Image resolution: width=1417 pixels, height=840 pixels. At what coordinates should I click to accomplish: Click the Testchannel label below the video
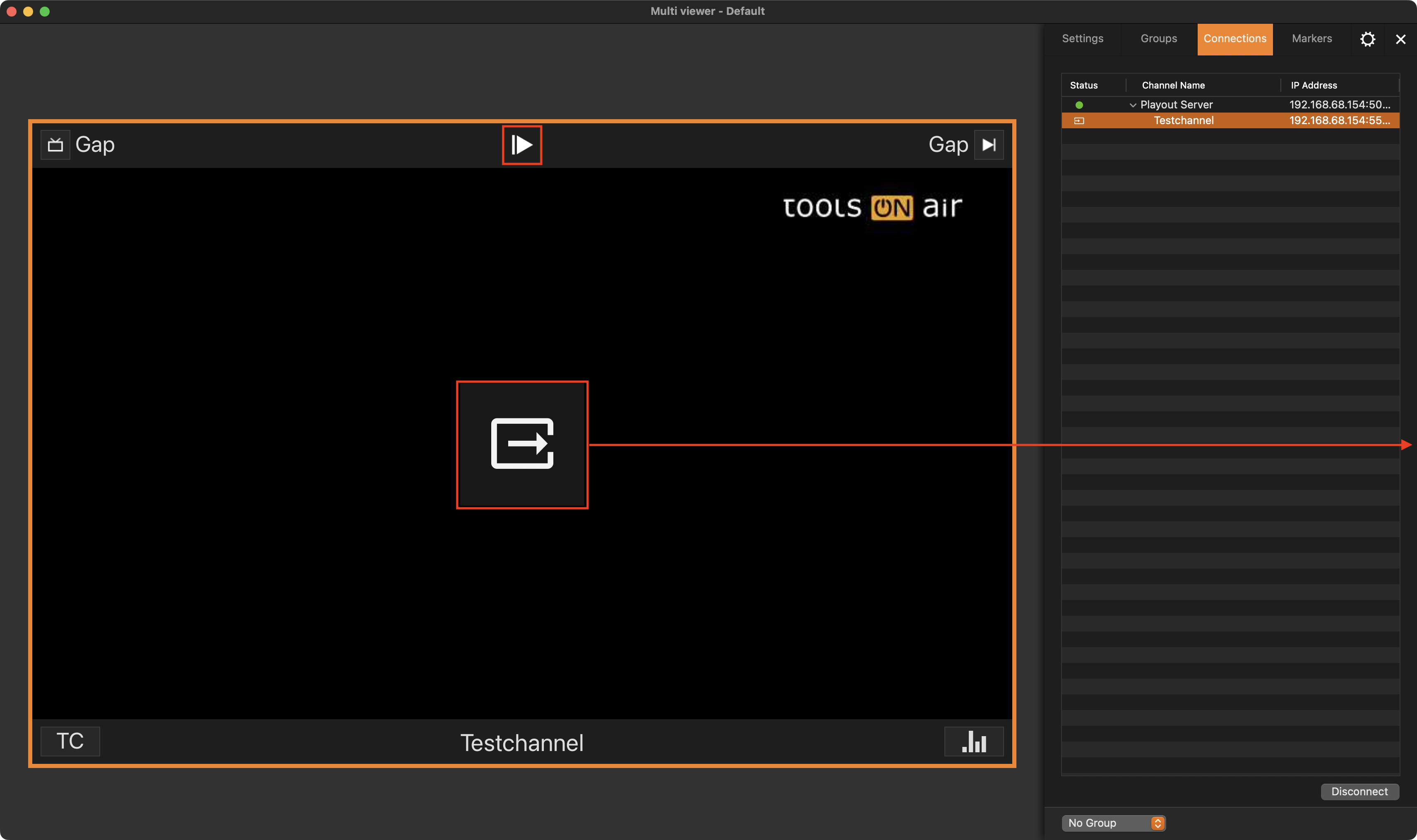tap(521, 743)
